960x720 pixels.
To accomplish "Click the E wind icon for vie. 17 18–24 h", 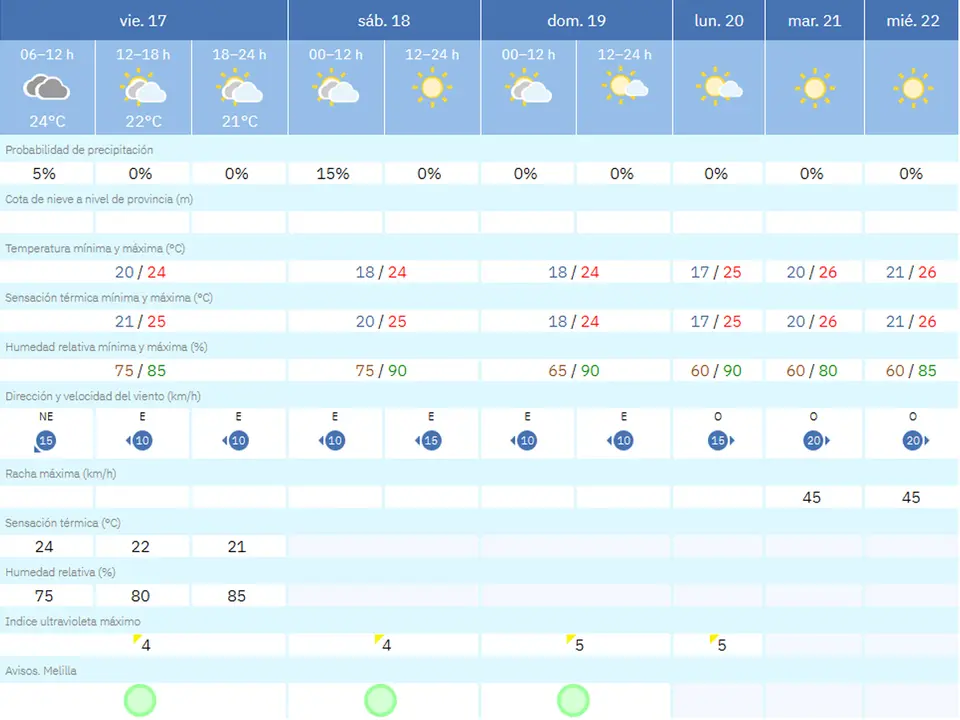I will 236,441.
